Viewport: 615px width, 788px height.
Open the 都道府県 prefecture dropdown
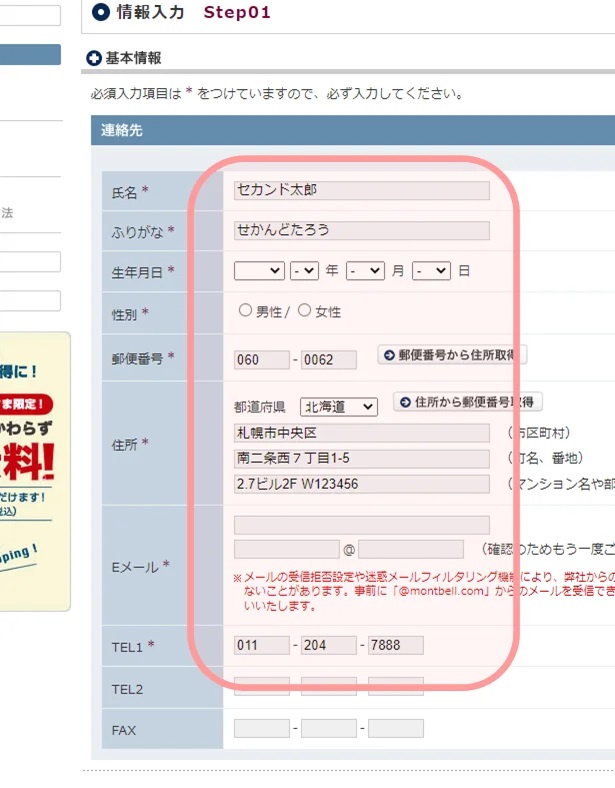[x=339, y=407]
